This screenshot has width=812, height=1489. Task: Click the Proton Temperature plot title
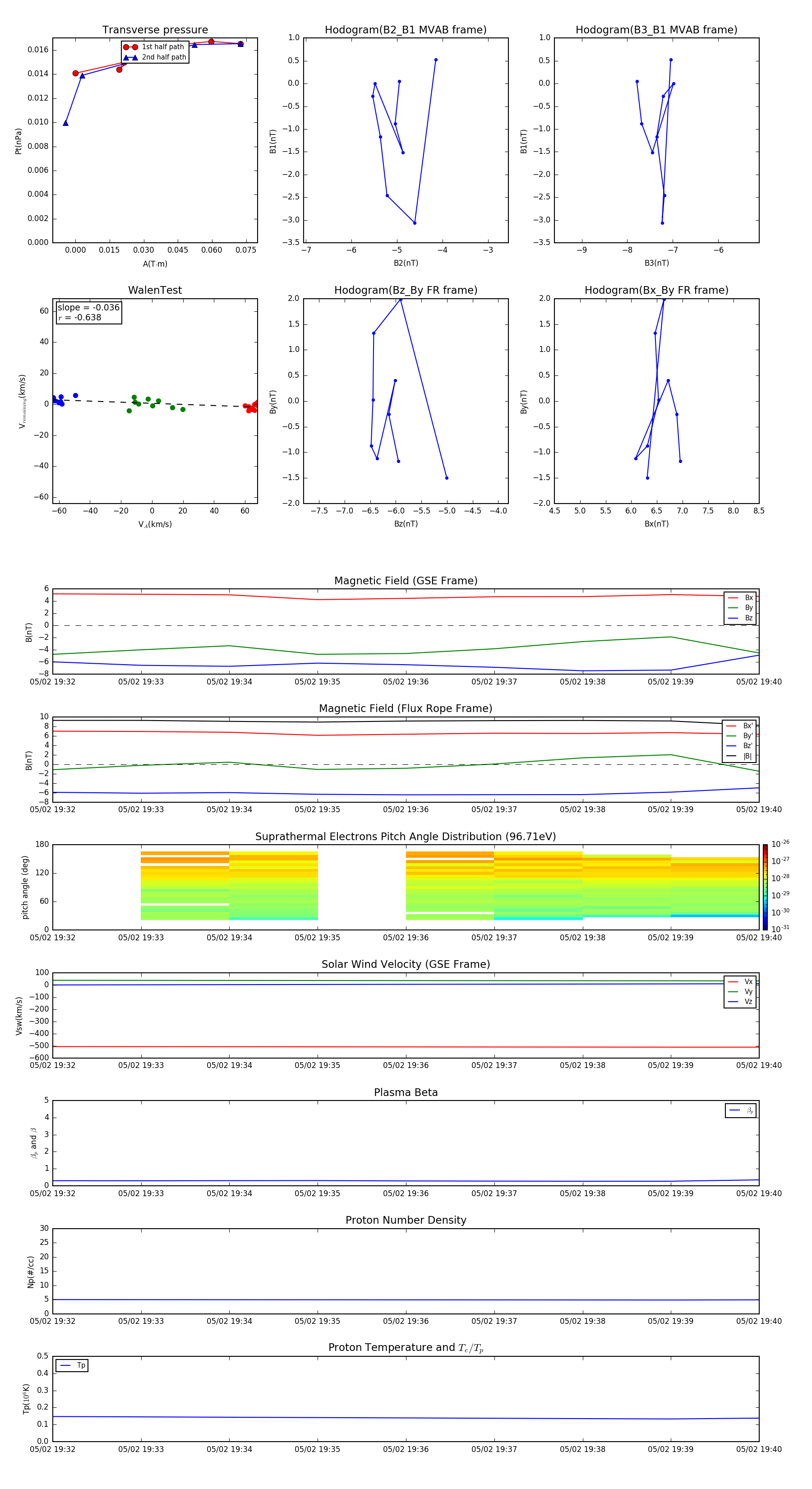pyautogui.click(x=406, y=1347)
